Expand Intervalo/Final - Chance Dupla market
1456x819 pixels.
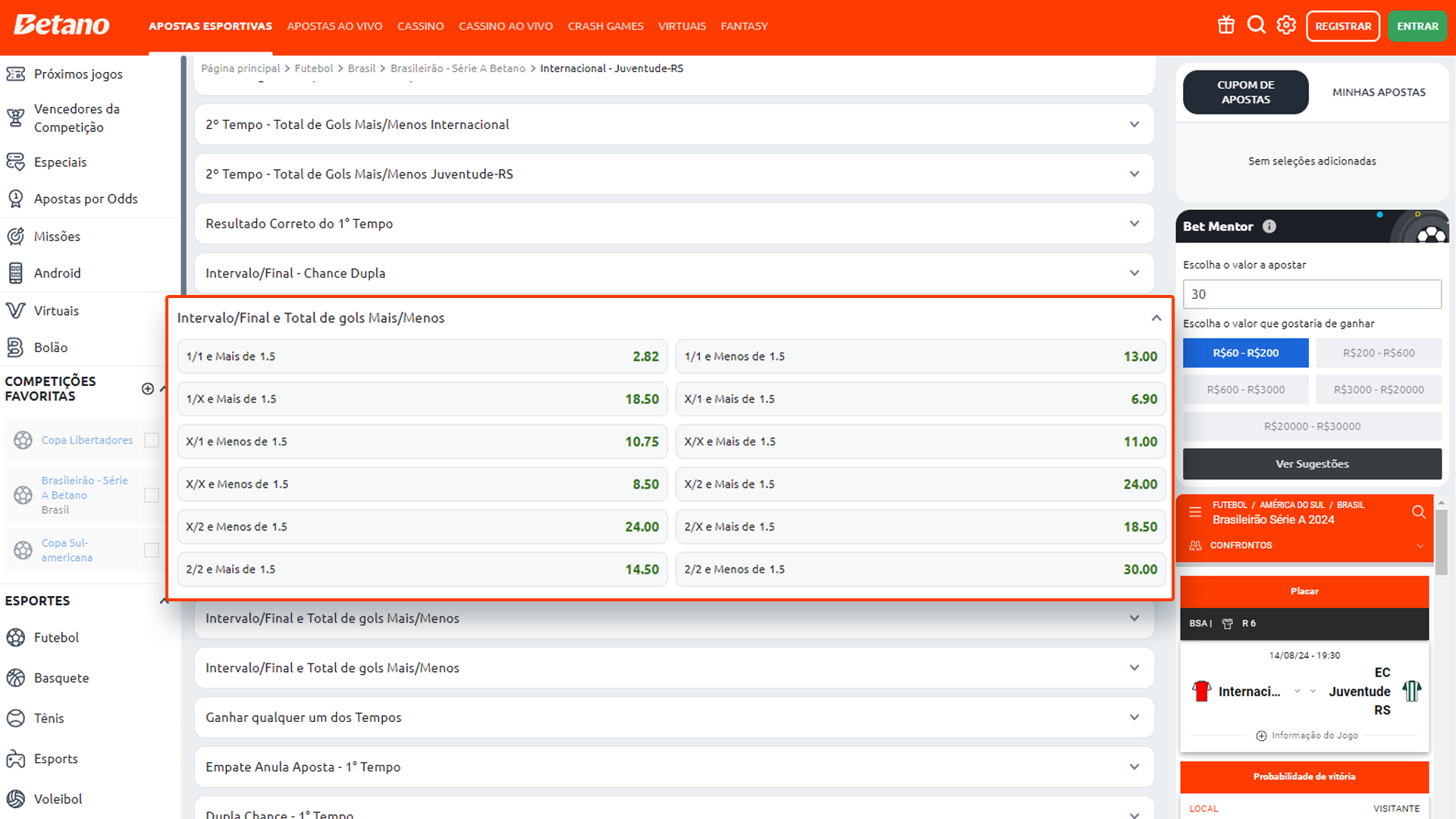[x=674, y=273]
